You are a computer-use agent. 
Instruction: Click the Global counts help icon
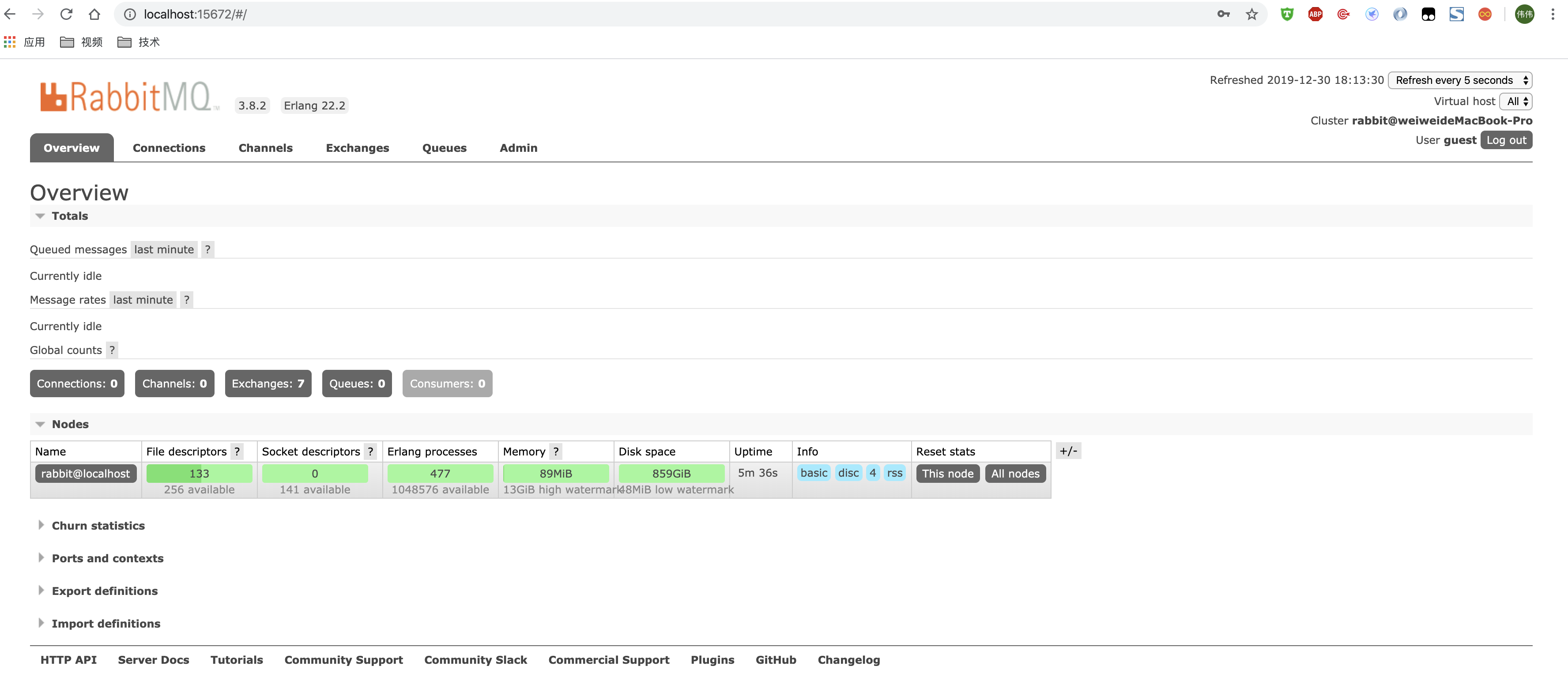112,350
